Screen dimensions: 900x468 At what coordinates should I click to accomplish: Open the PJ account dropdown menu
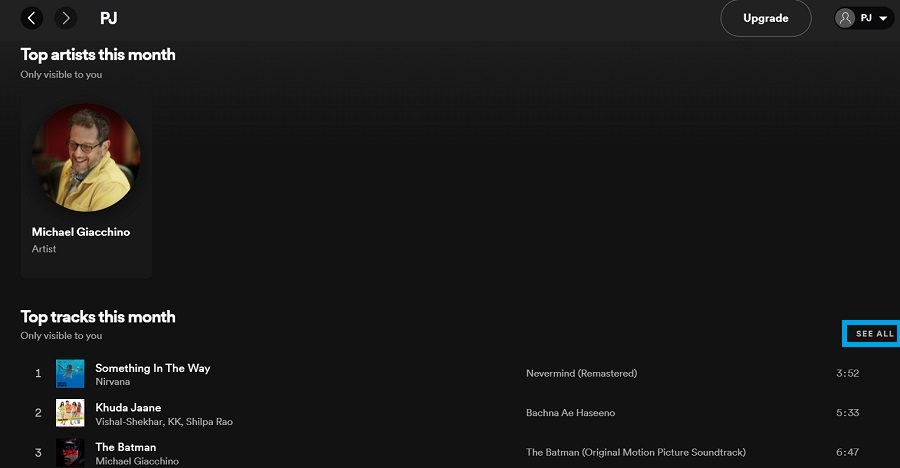pyautogui.click(x=864, y=18)
